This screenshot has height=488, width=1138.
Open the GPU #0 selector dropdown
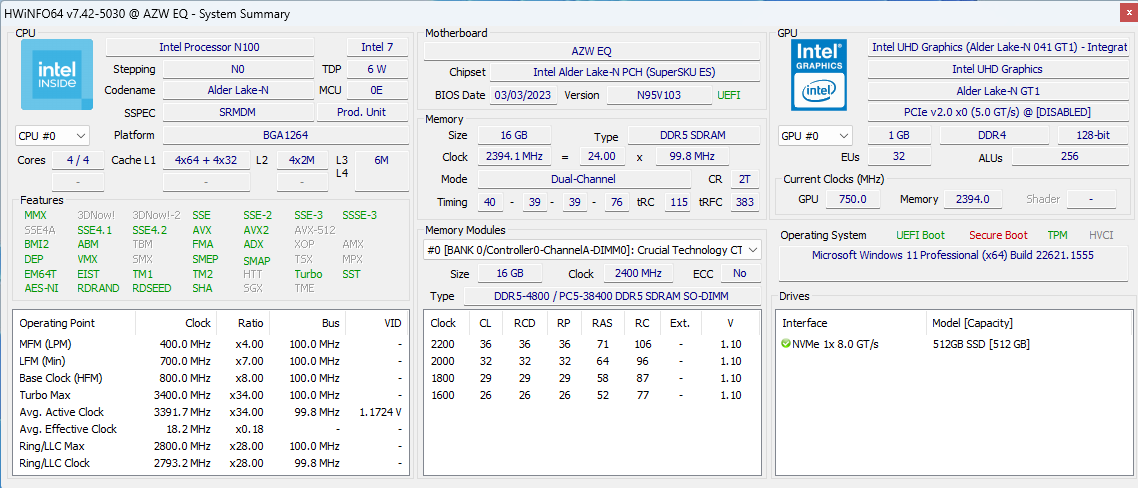tap(816, 136)
